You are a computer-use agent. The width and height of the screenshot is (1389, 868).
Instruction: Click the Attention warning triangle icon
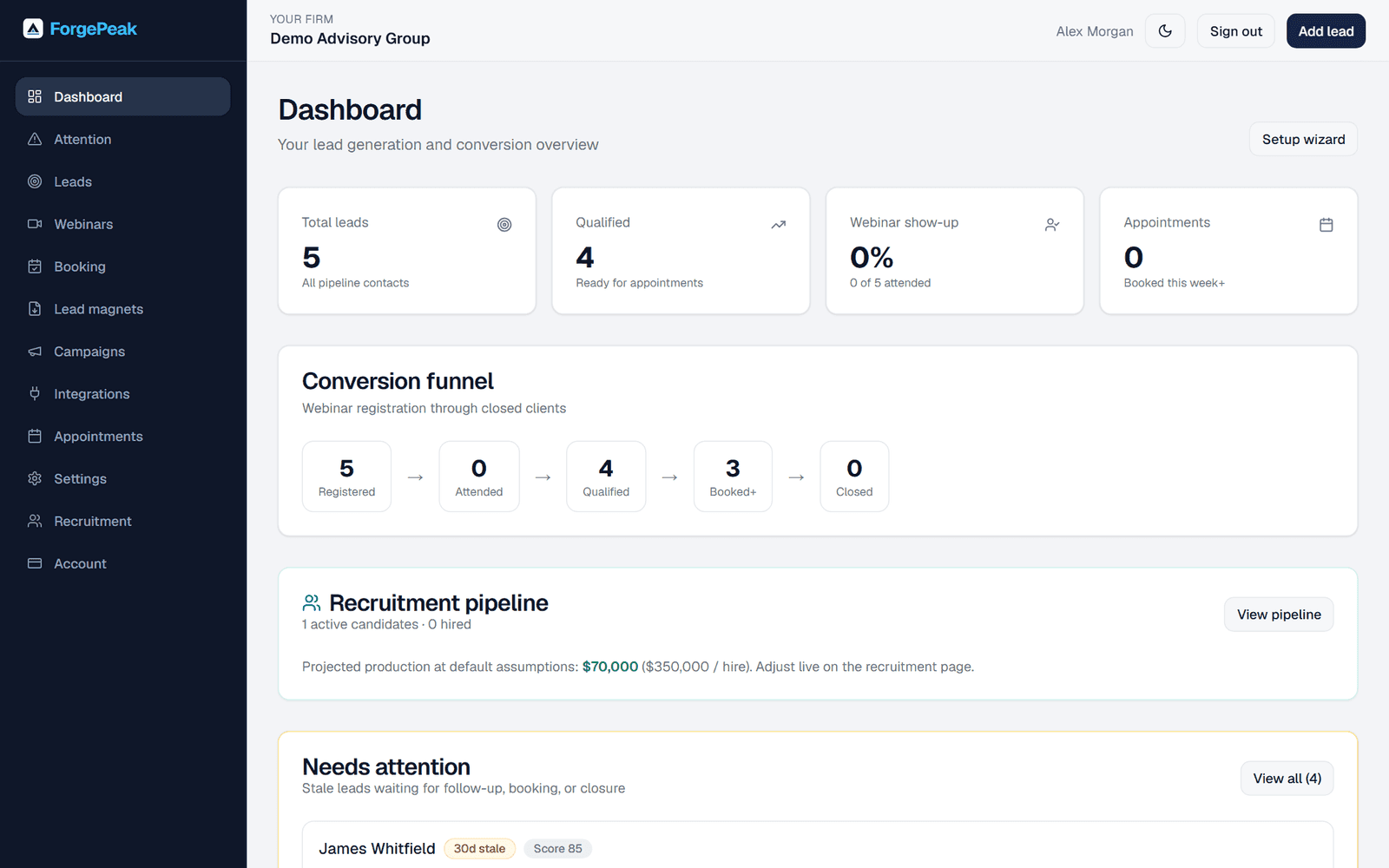pos(35,139)
